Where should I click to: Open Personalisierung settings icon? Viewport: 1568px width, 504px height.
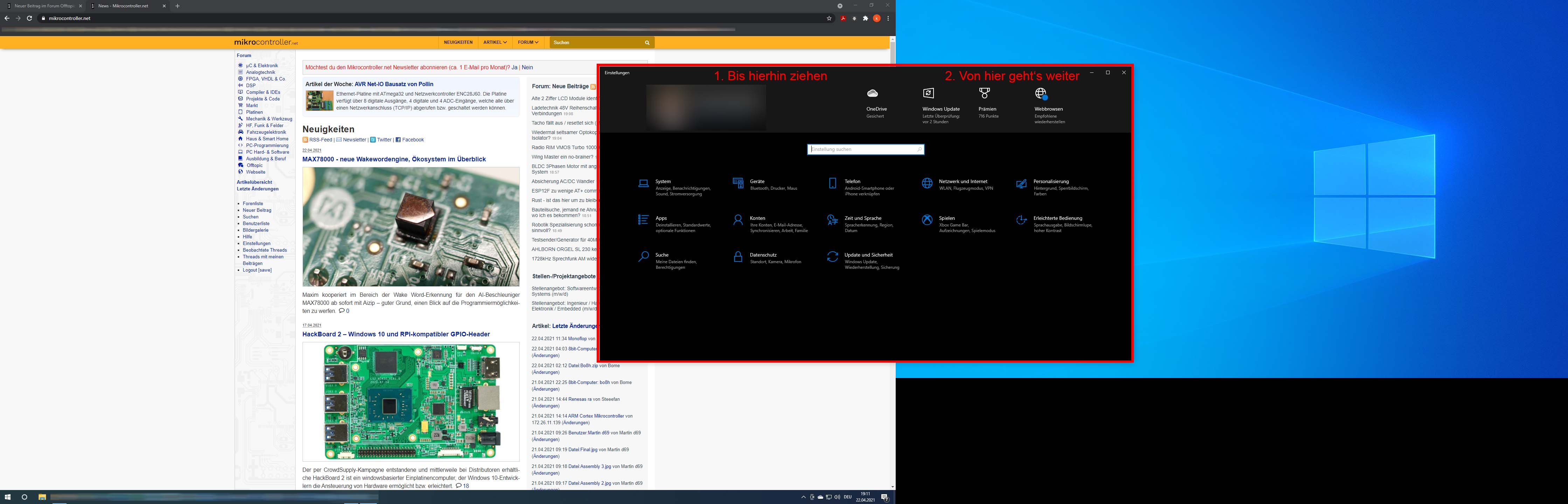point(1021,183)
